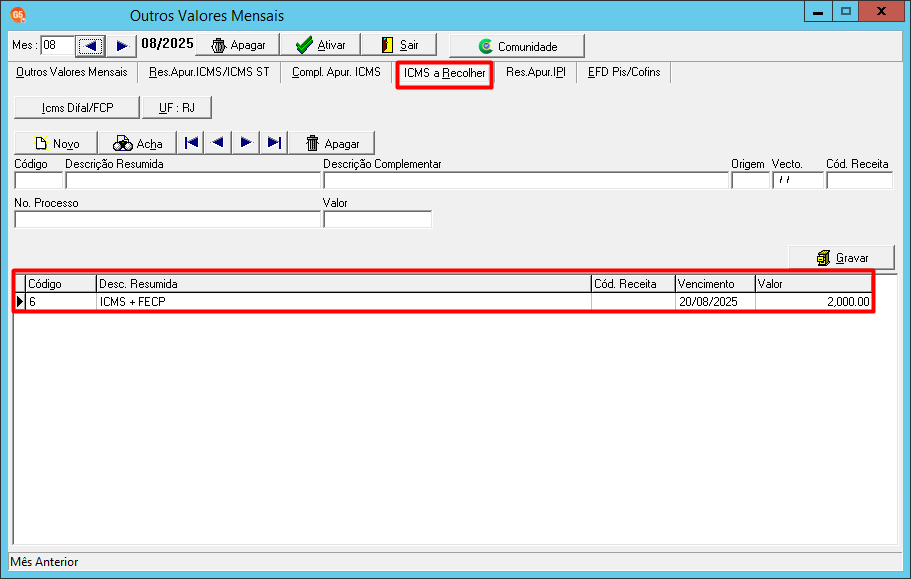Save entry with Gravar button
This screenshot has width=911, height=579.
(841, 258)
